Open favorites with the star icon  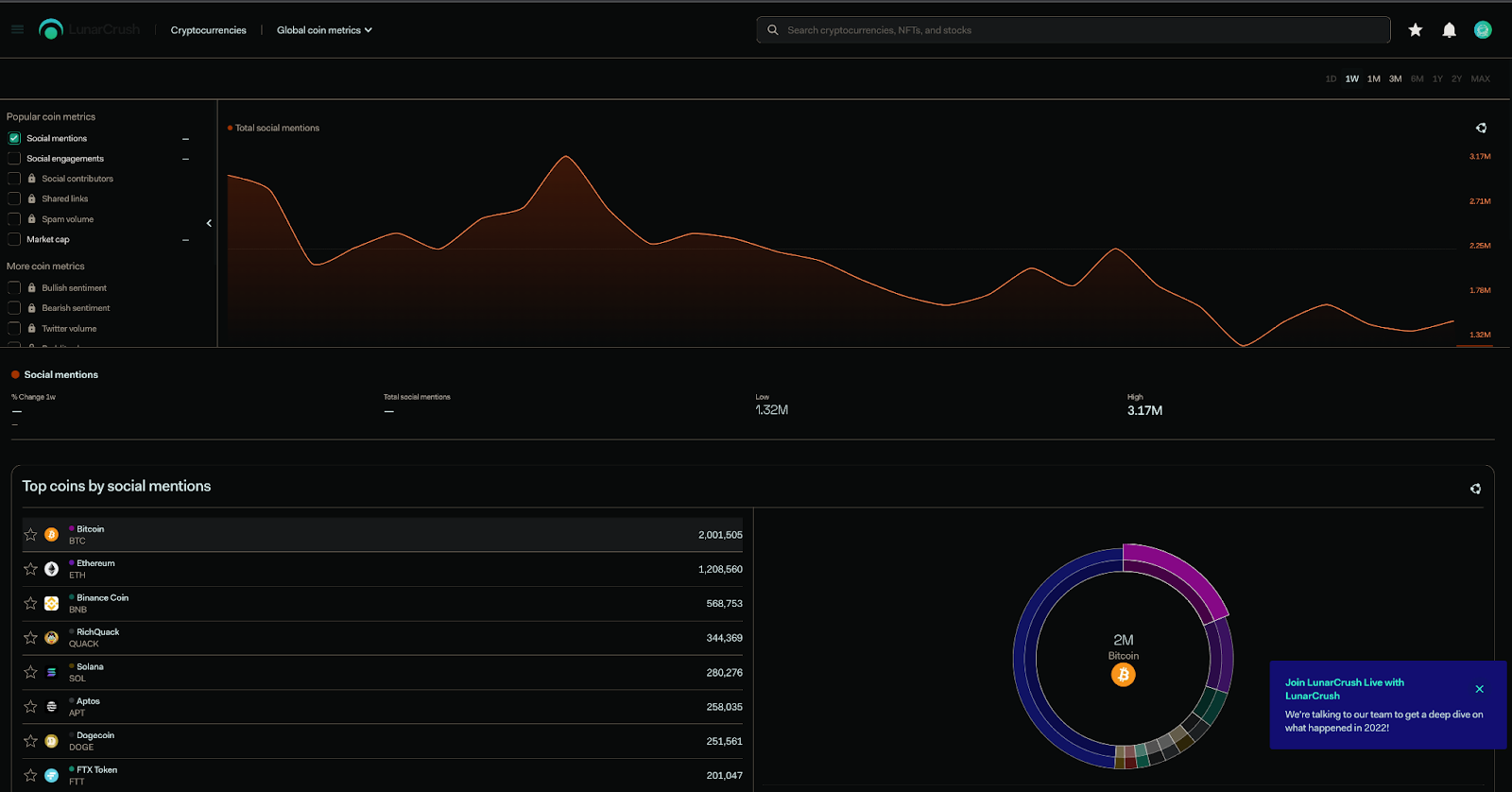[x=1415, y=30]
